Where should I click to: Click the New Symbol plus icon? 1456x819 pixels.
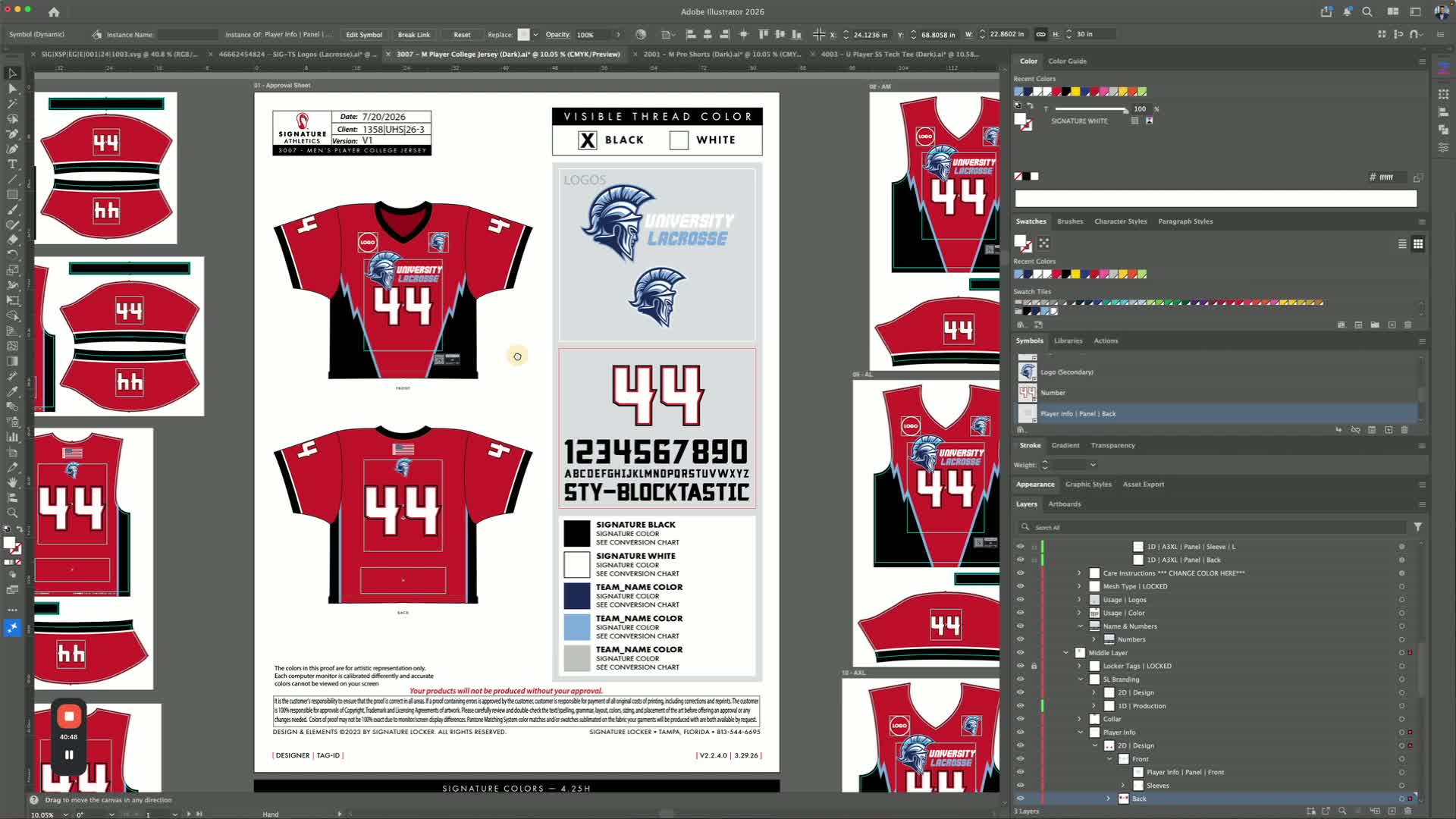1389,430
